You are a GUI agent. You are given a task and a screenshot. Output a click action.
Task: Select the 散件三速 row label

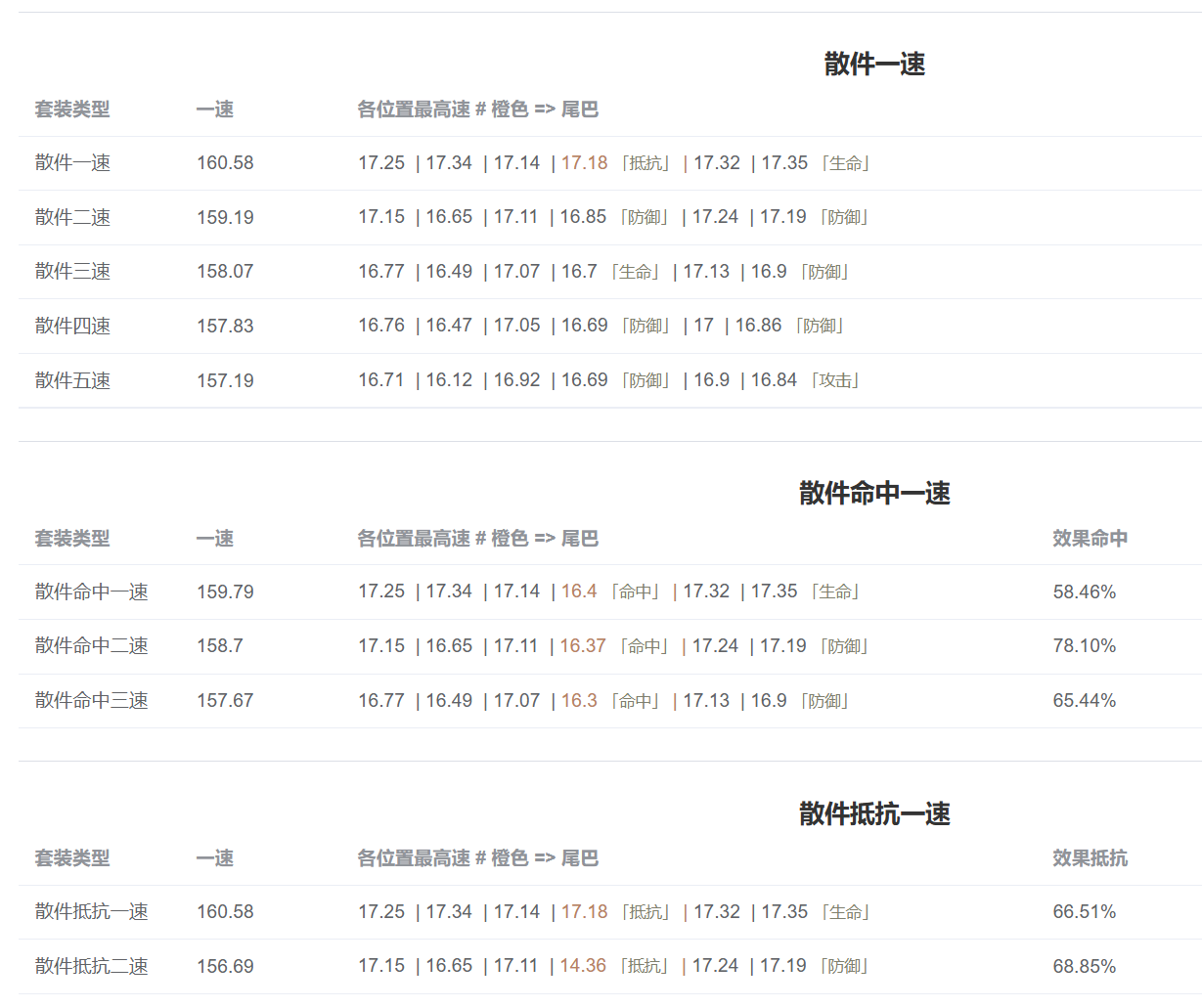[72, 272]
